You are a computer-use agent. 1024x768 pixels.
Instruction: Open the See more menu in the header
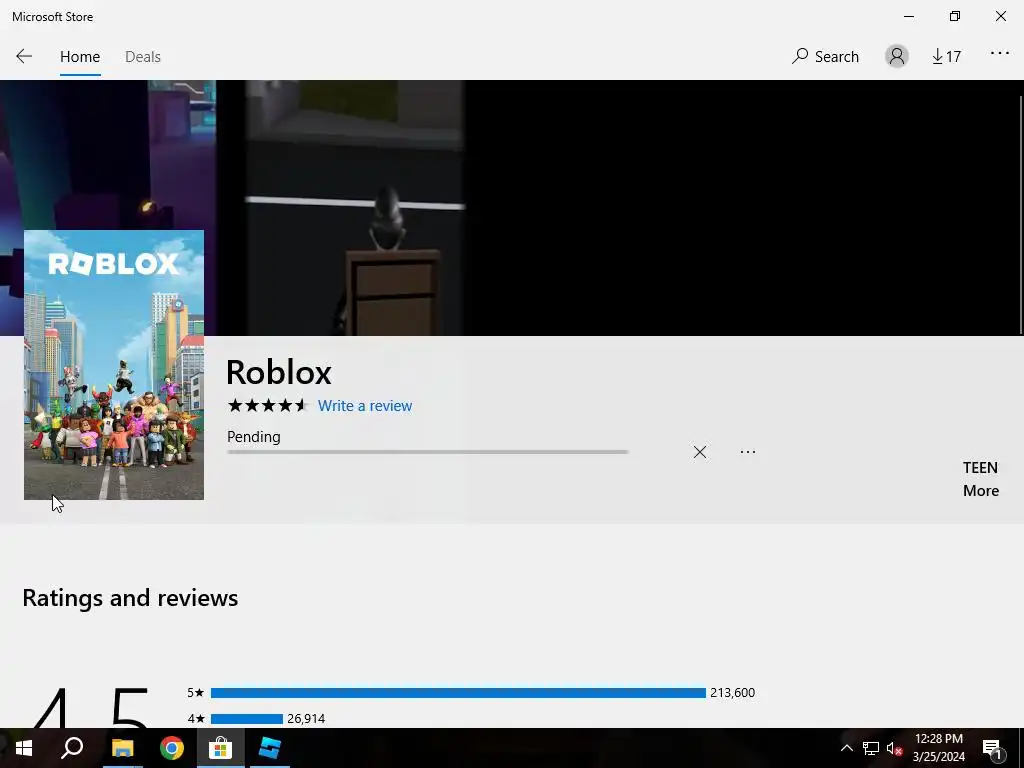point(1000,54)
